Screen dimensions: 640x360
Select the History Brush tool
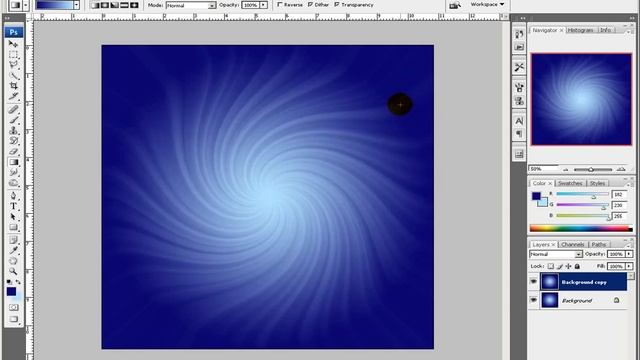coord(13,141)
